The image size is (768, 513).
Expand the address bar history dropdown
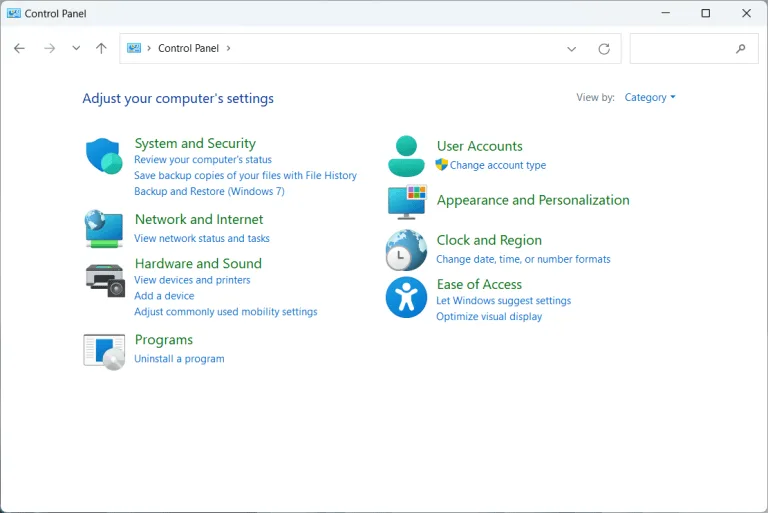[571, 49]
